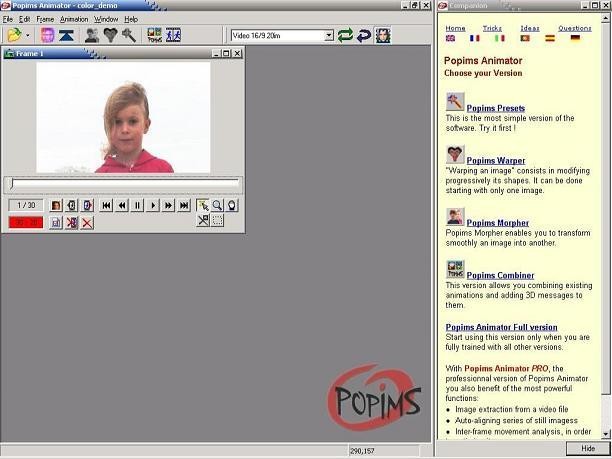The height and width of the screenshot is (459, 612).
Task: Open the Popims Animator Full version link
Action: point(502,327)
